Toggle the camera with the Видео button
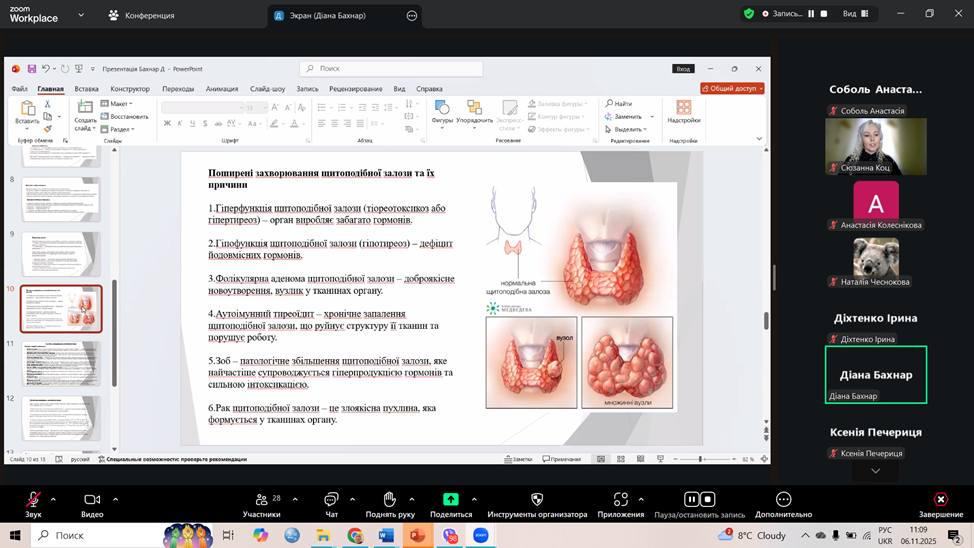This screenshot has height=548, width=974. click(92, 499)
